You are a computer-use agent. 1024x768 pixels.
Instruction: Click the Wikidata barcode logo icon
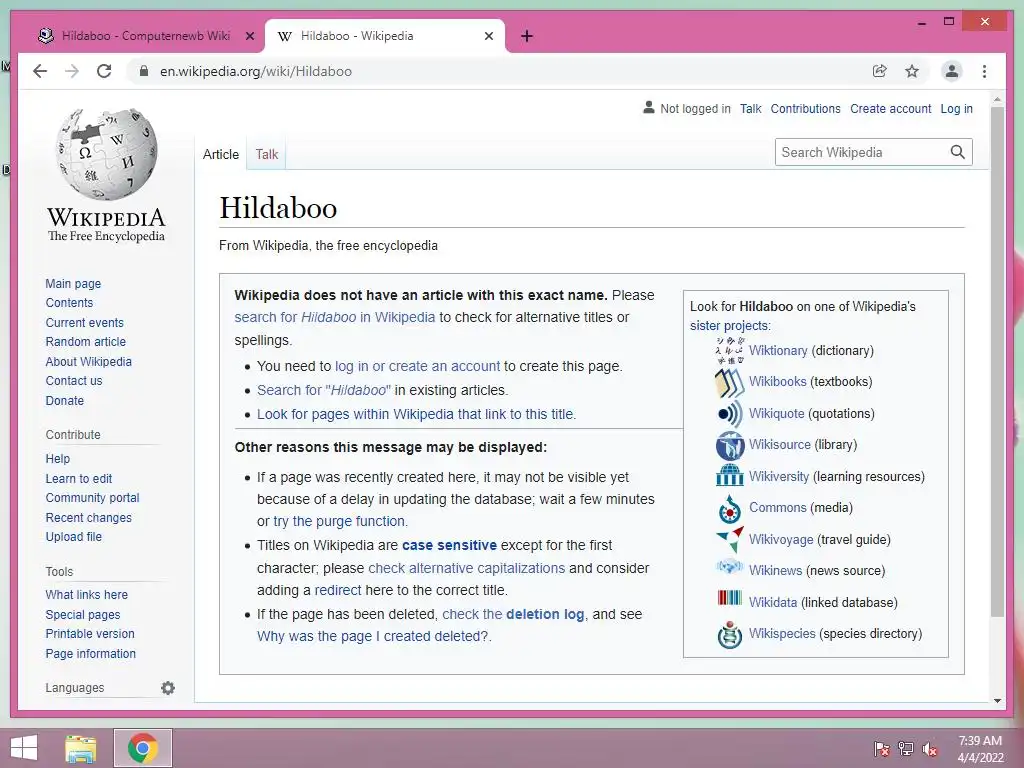(x=729, y=598)
